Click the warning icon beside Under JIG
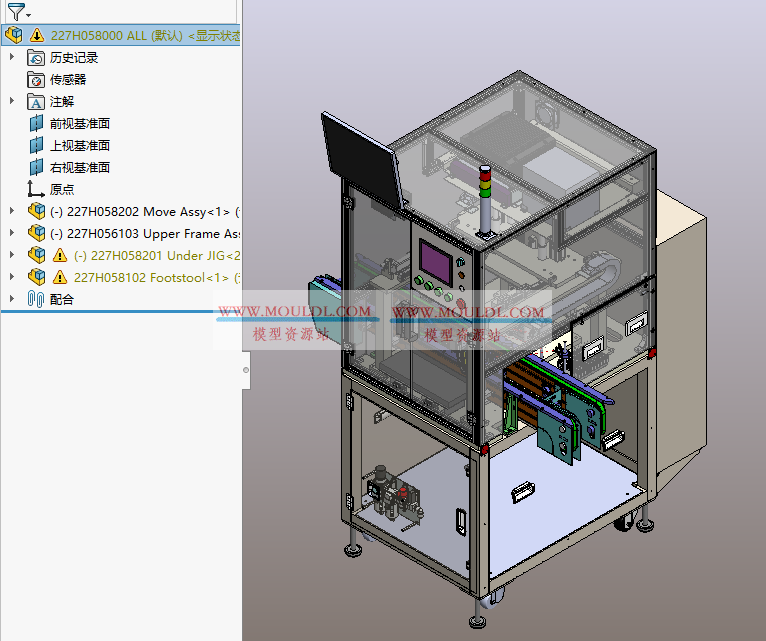 [x=59, y=255]
